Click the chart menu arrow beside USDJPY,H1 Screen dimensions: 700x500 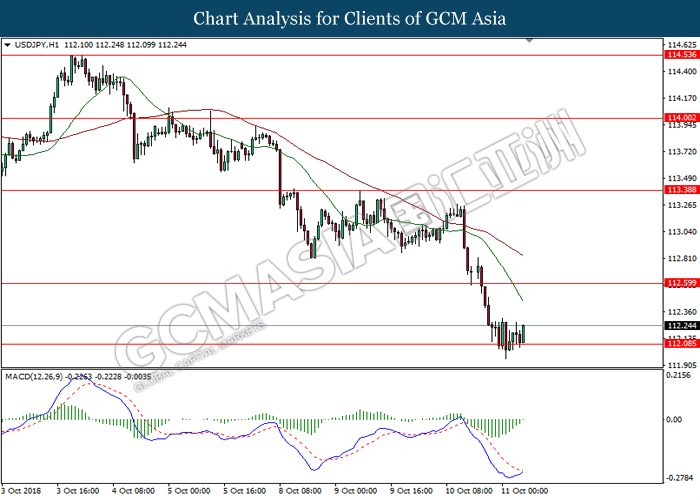(x=7, y=45)
